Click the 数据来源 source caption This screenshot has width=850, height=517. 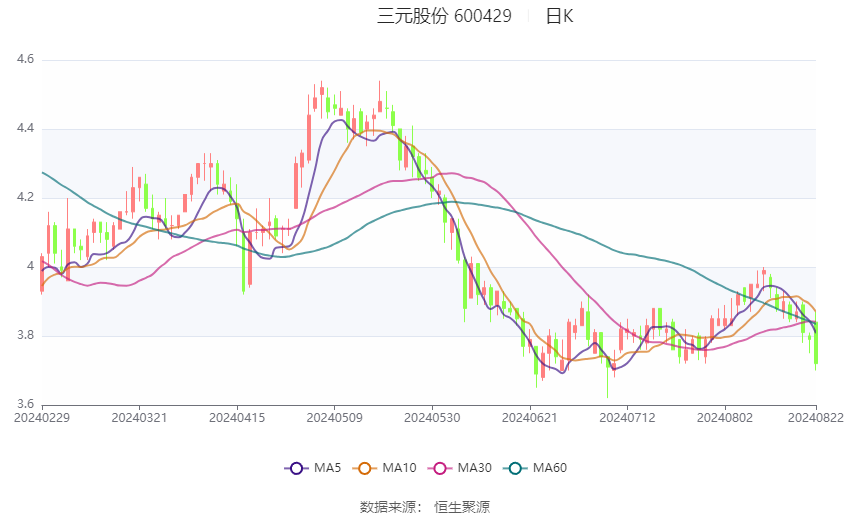(x=389, y=507)
